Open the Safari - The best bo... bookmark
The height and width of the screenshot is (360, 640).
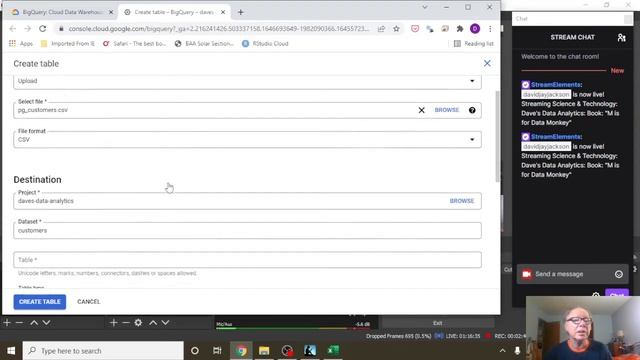click(134, 44)
